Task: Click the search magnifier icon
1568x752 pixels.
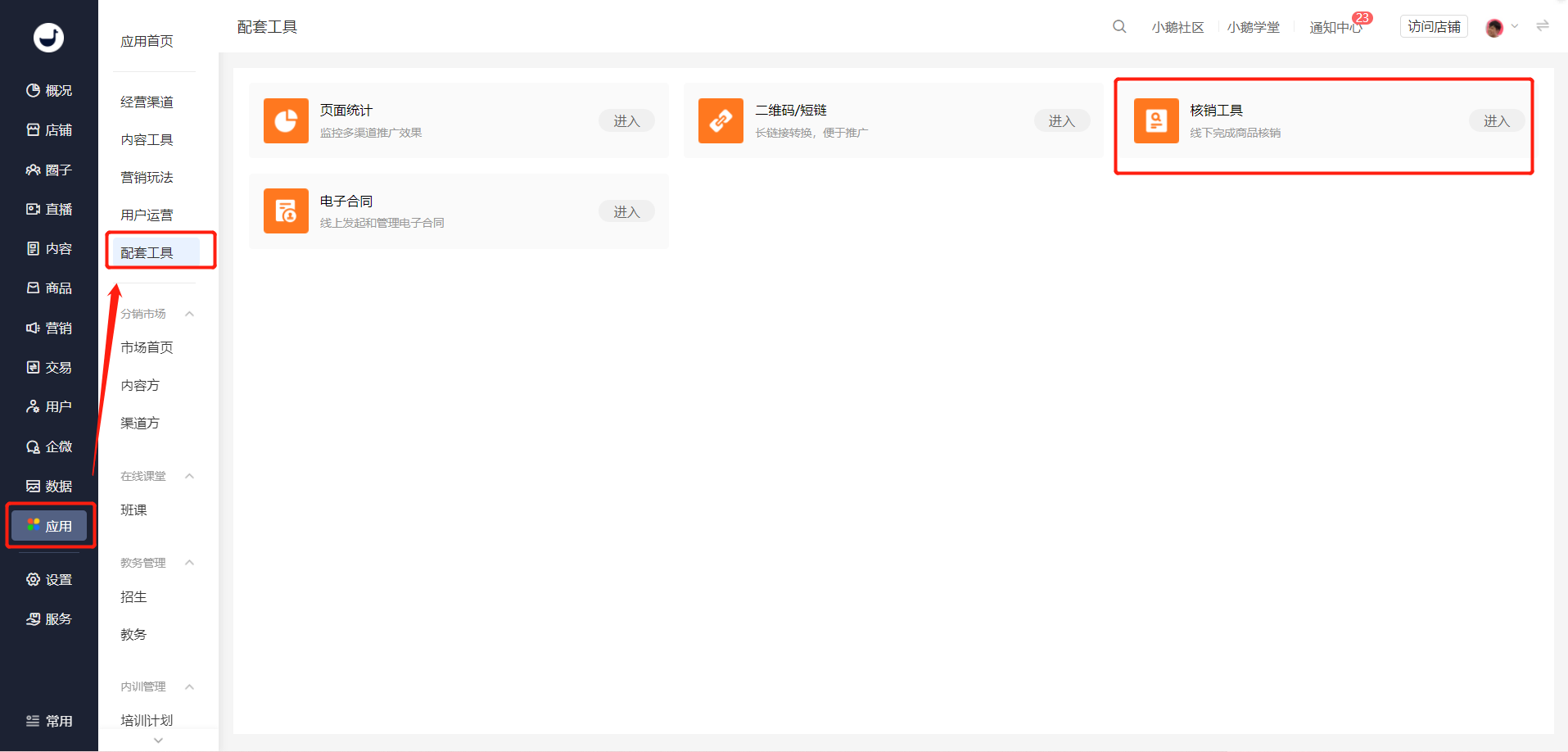Action: point(1119,27)
